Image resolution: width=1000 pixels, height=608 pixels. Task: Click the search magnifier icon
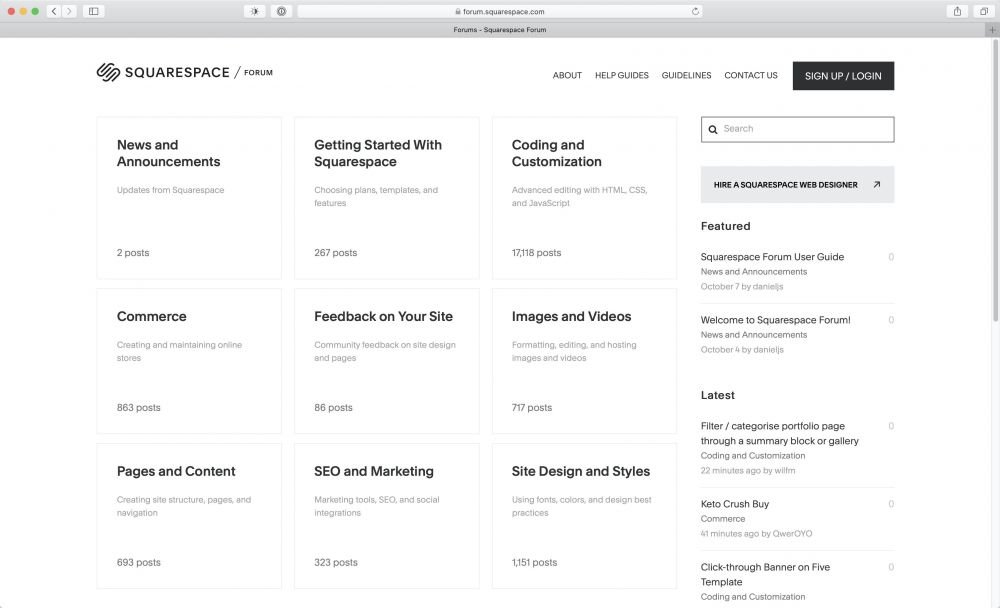(712, 129)
